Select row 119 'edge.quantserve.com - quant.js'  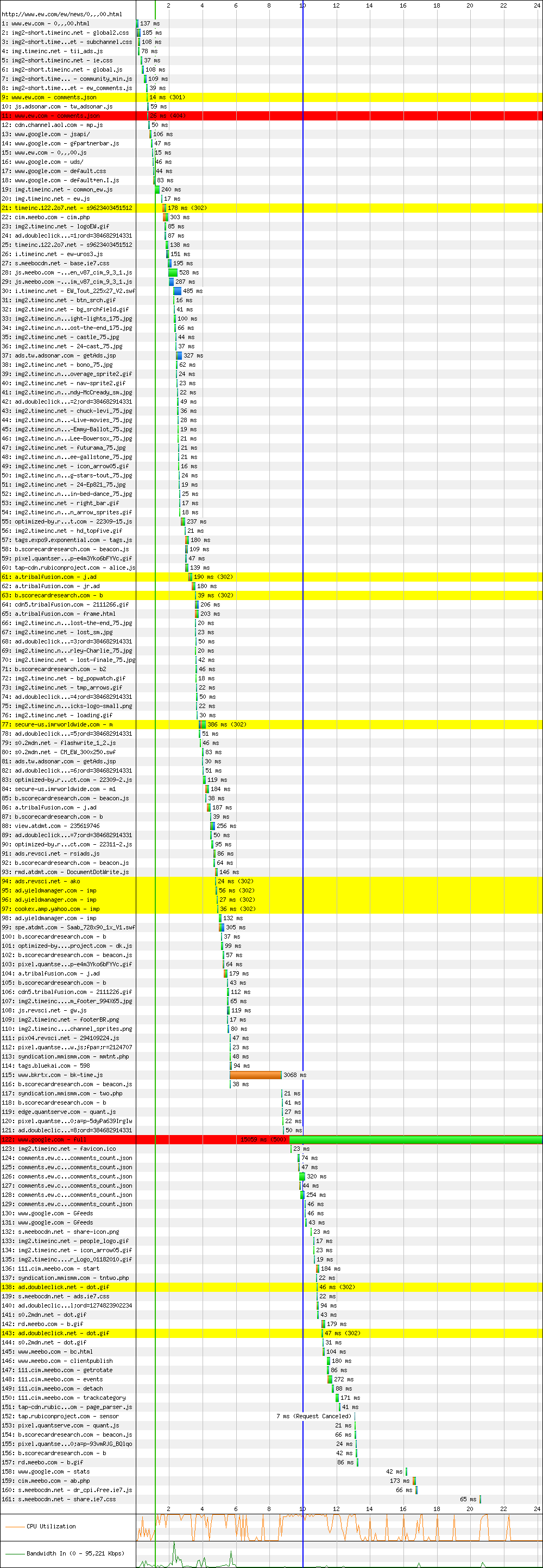(271, 1112)
